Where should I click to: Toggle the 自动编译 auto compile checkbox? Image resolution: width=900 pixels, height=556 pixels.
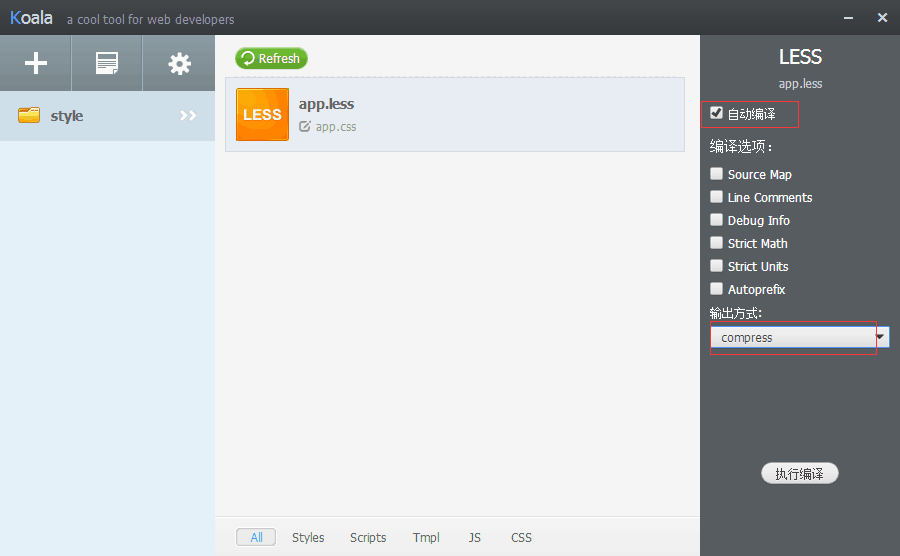point(716,112)
